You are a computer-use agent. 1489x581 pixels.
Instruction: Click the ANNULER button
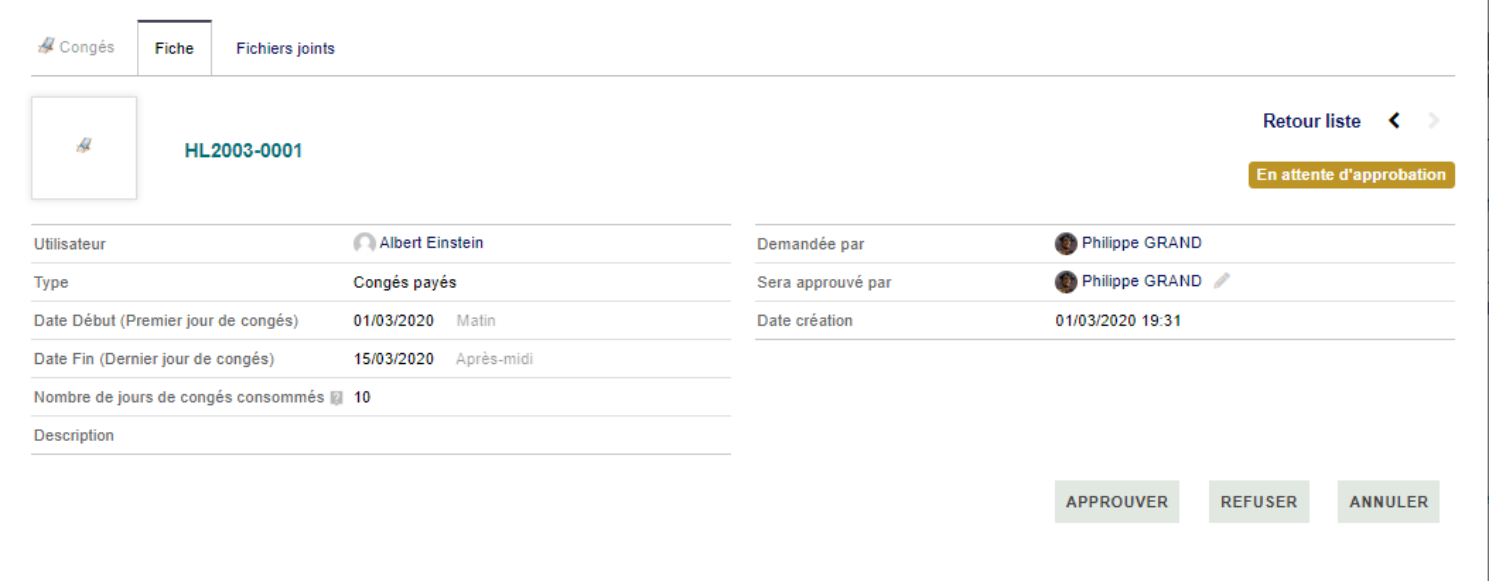click(1388, 502)
